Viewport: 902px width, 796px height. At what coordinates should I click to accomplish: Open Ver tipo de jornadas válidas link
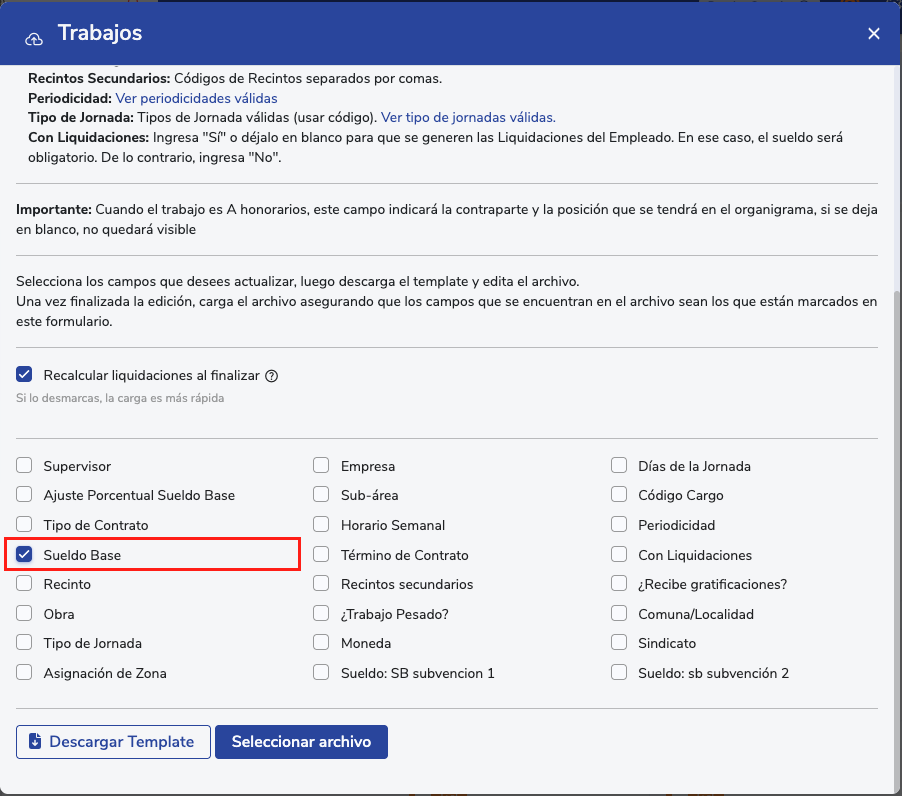coord(468,117)
